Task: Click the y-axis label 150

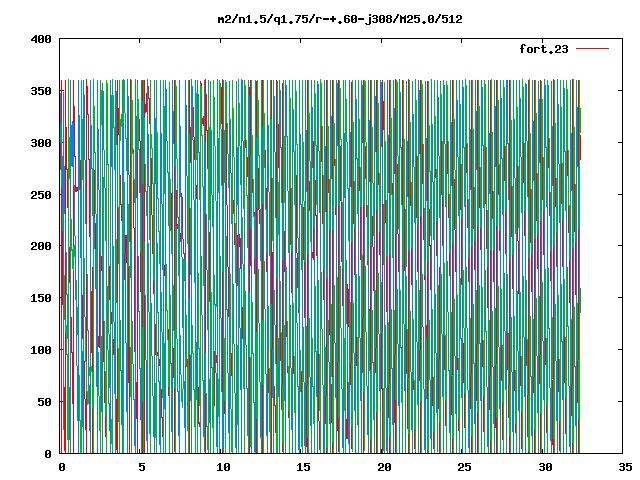Action: click(41, 298)
